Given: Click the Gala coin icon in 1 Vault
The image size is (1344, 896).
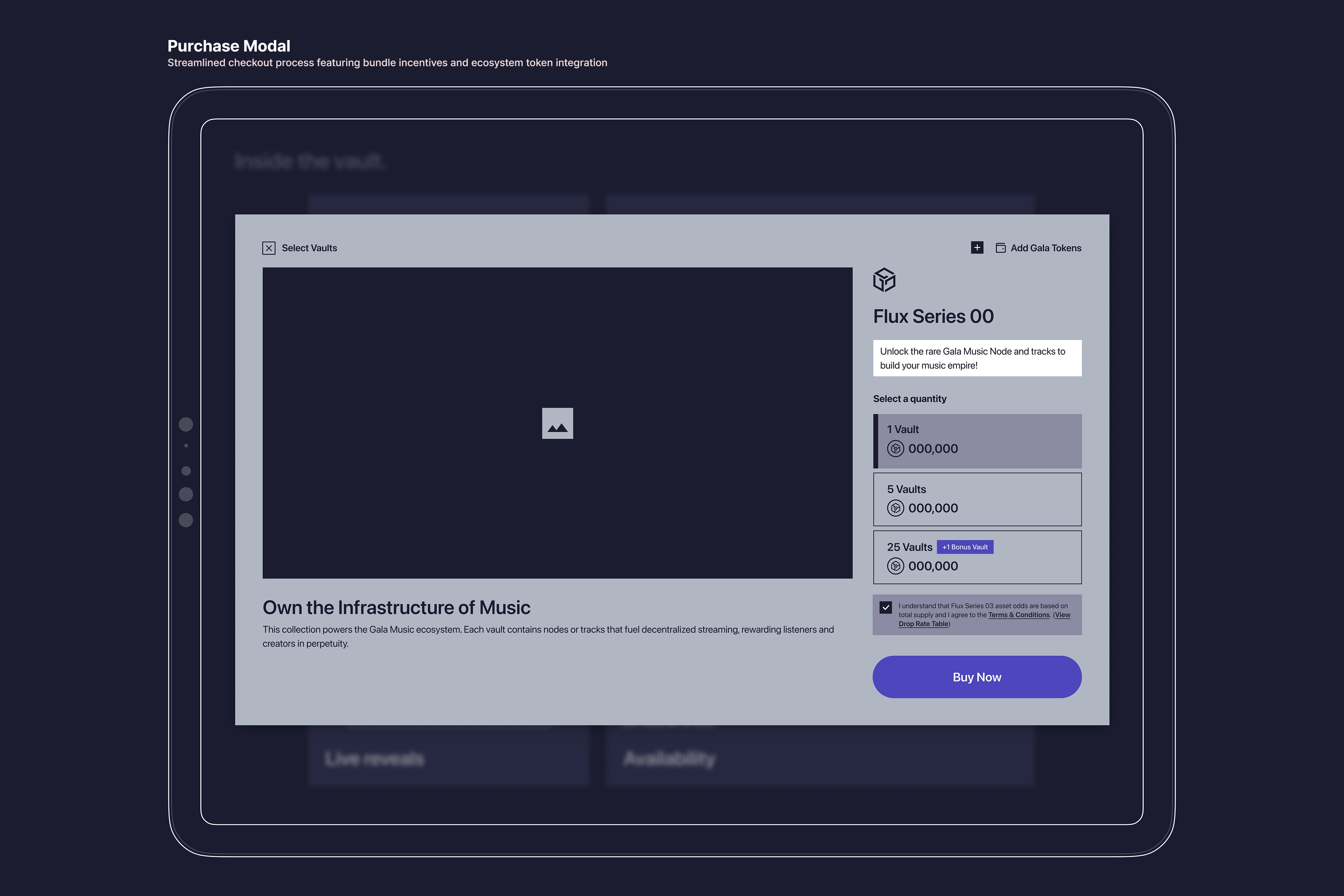Looking at the screenshot, I should (895, 449).
